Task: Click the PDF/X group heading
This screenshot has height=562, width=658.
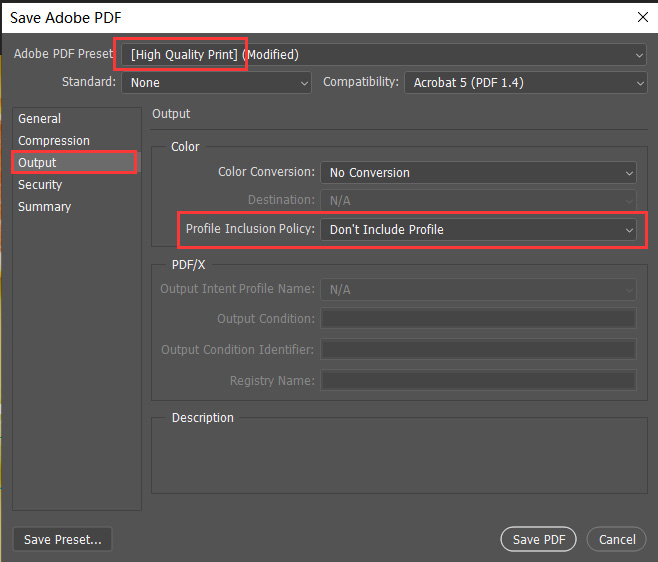Action: (x=188, y=265)
